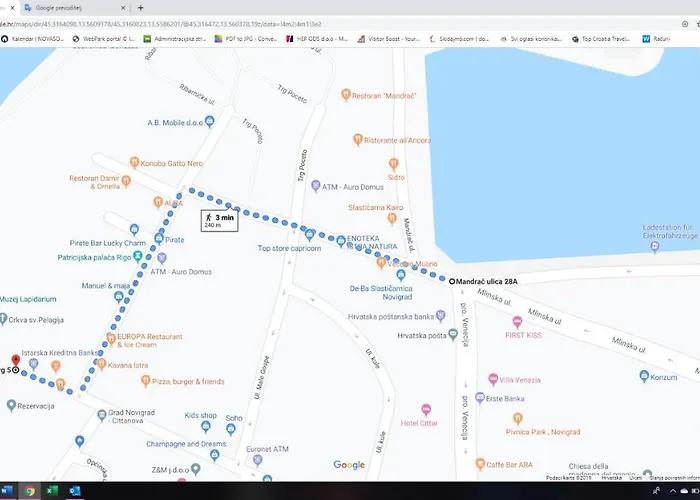The width and height of the screenshot is (700, 500).
Task: Select the Erste Banka map icon
Action: pyautogui.click(x=492, y=399)
